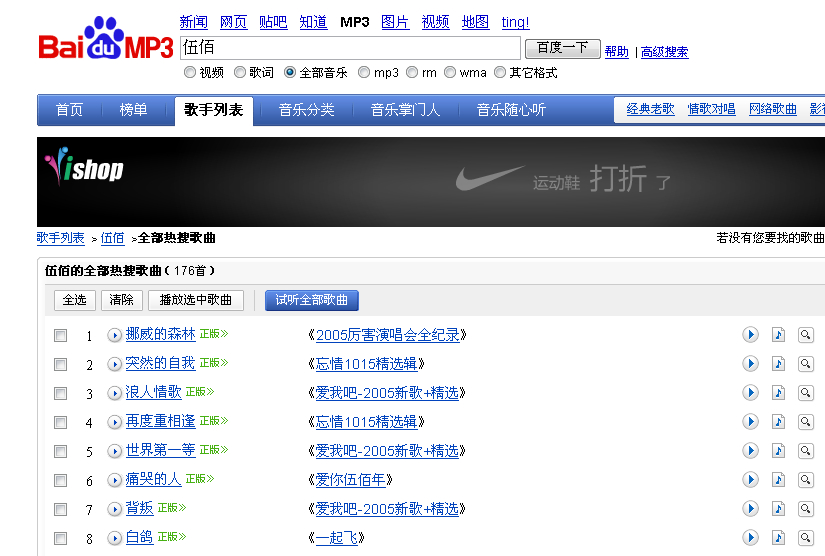Select the wma format radio button

(450, 72)
